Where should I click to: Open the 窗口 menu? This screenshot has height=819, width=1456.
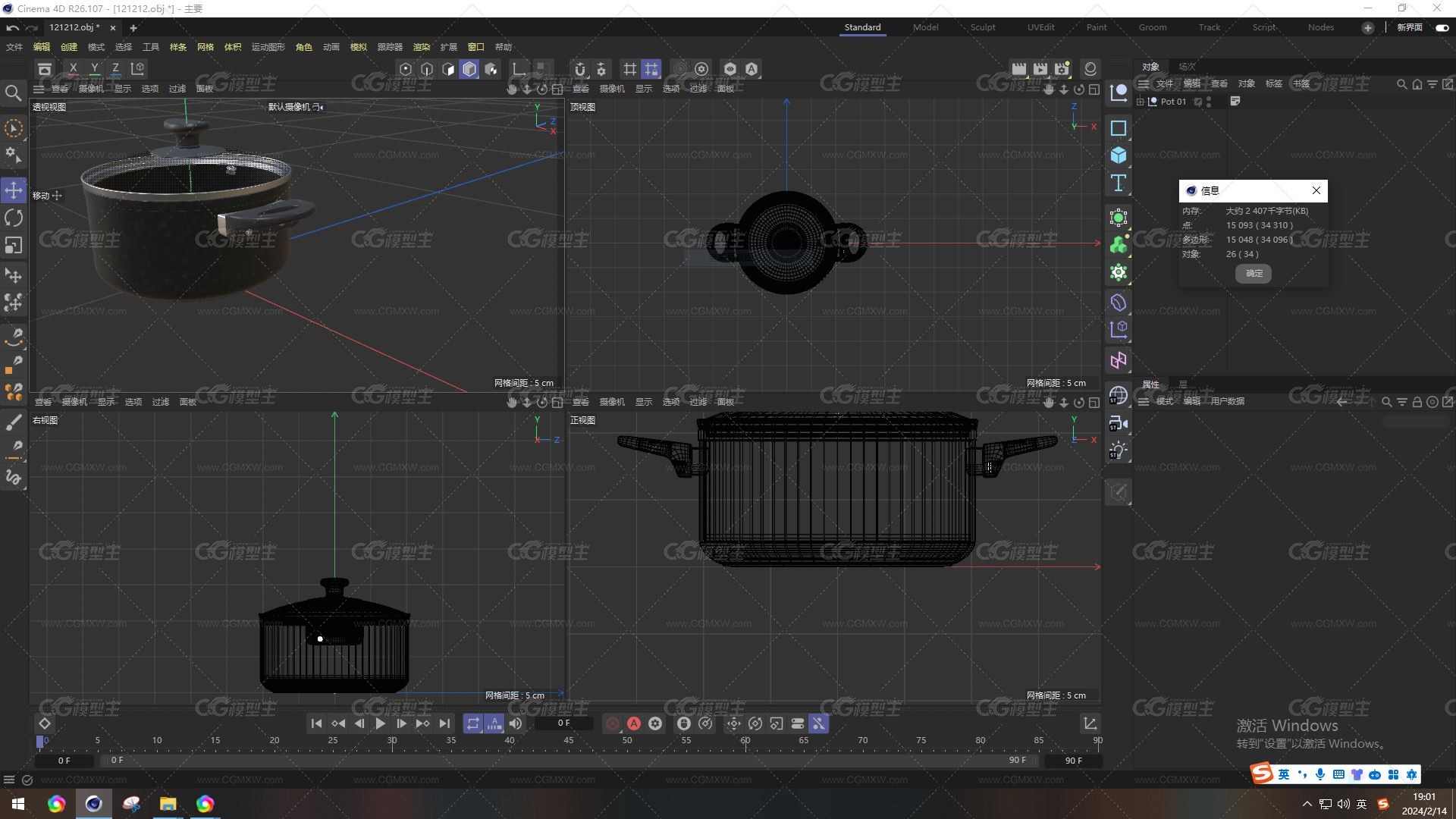pyautogui.click(x=475, y=47)
